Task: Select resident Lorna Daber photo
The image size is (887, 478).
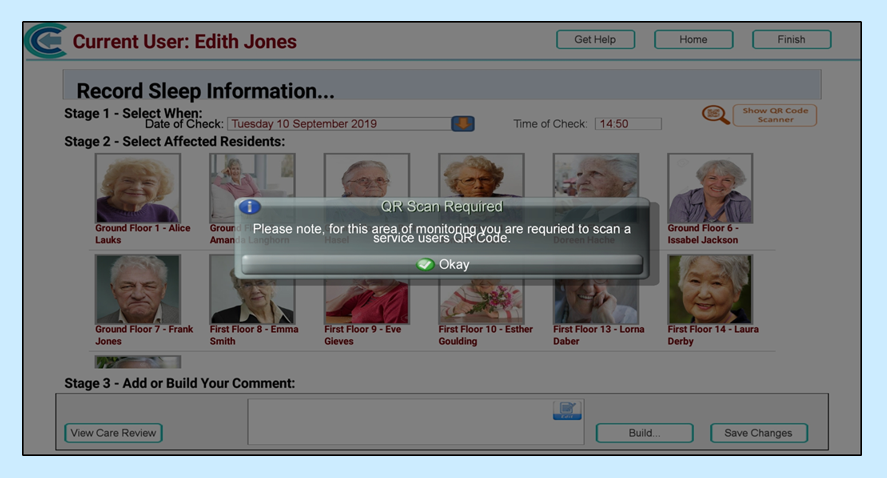Action: coord(596,301)
